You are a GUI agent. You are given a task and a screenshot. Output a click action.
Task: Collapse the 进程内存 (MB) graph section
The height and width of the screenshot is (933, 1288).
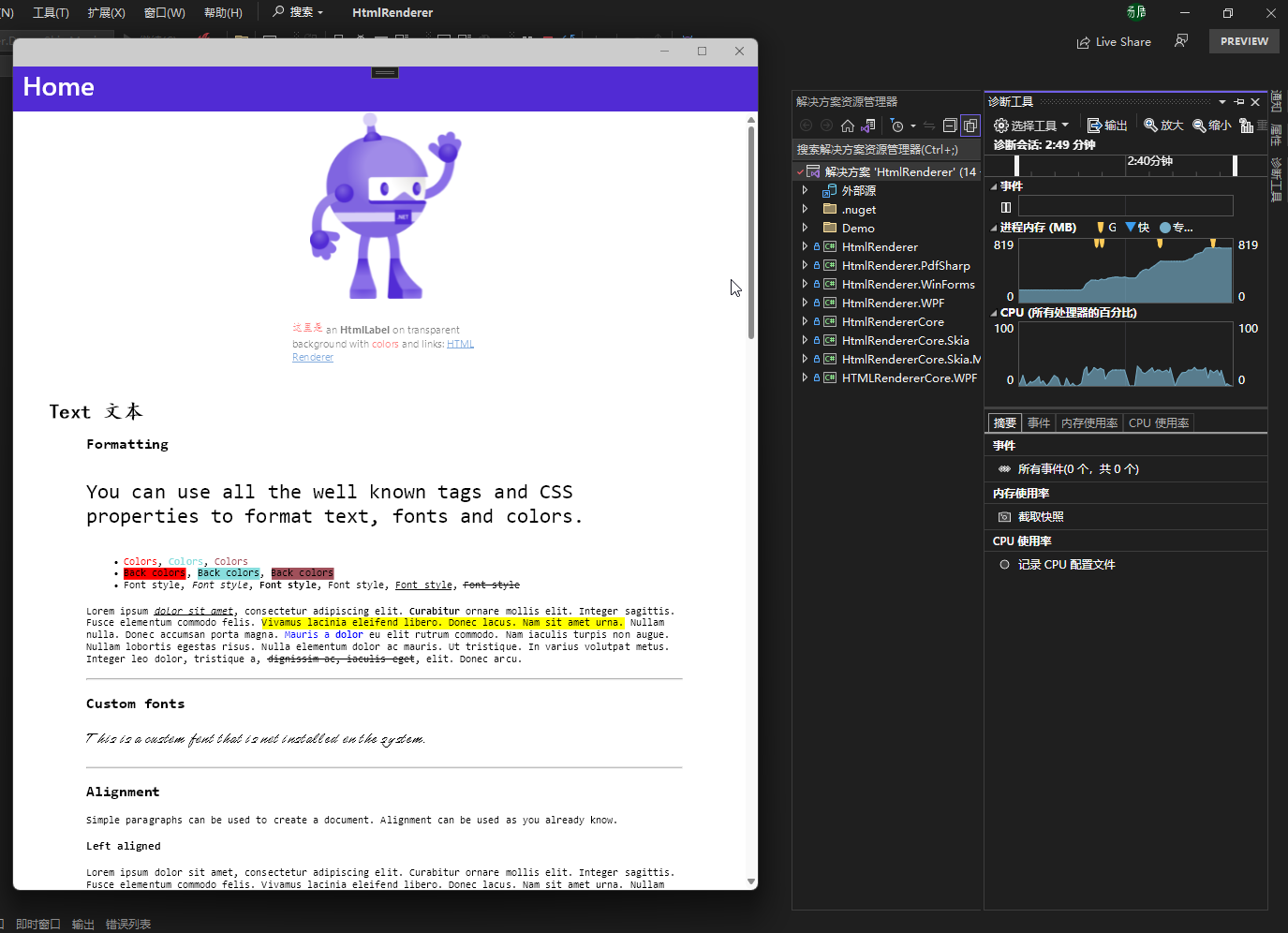[x=994, y=228]
